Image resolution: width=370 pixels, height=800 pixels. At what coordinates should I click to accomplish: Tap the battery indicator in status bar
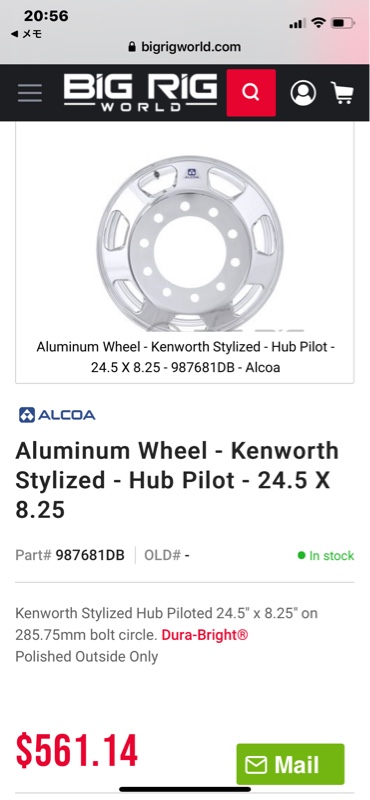342,23
